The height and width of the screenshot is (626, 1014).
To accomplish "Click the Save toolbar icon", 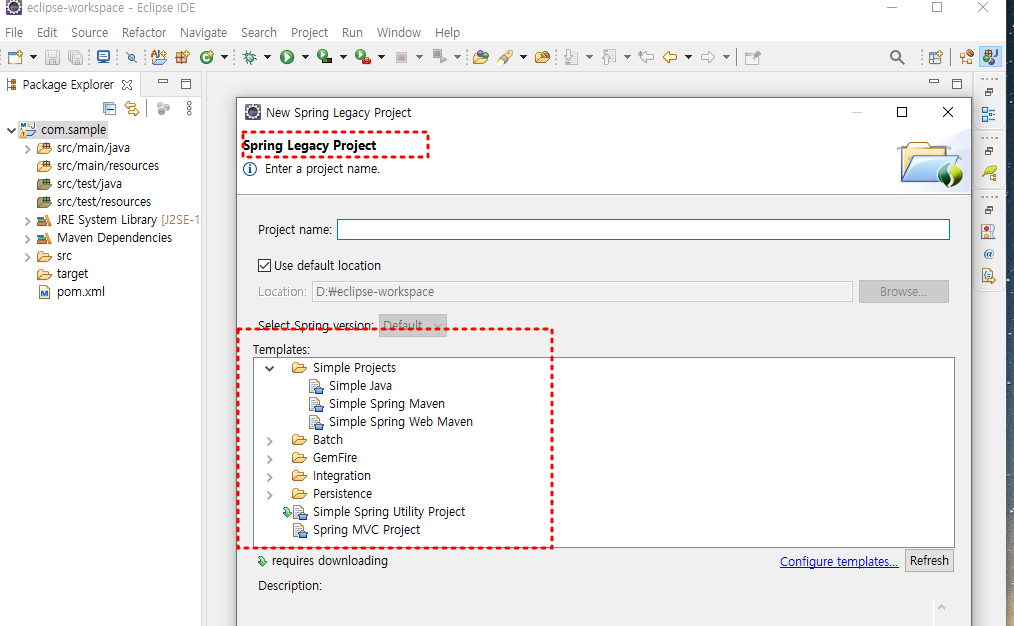I will tap(52, 58).
